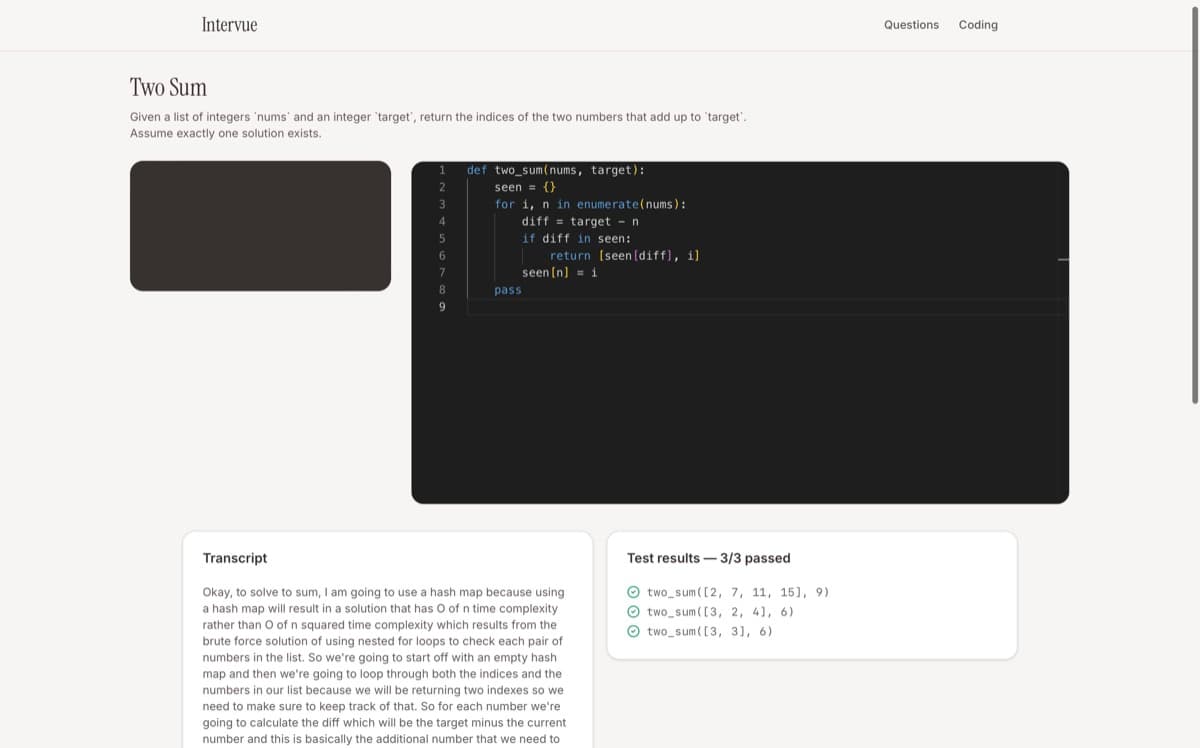Click the 'Test results — 3/3 passed' heading
Image resolution: width=1200 pixels, height=748 pixels.
tap(709, 558)
